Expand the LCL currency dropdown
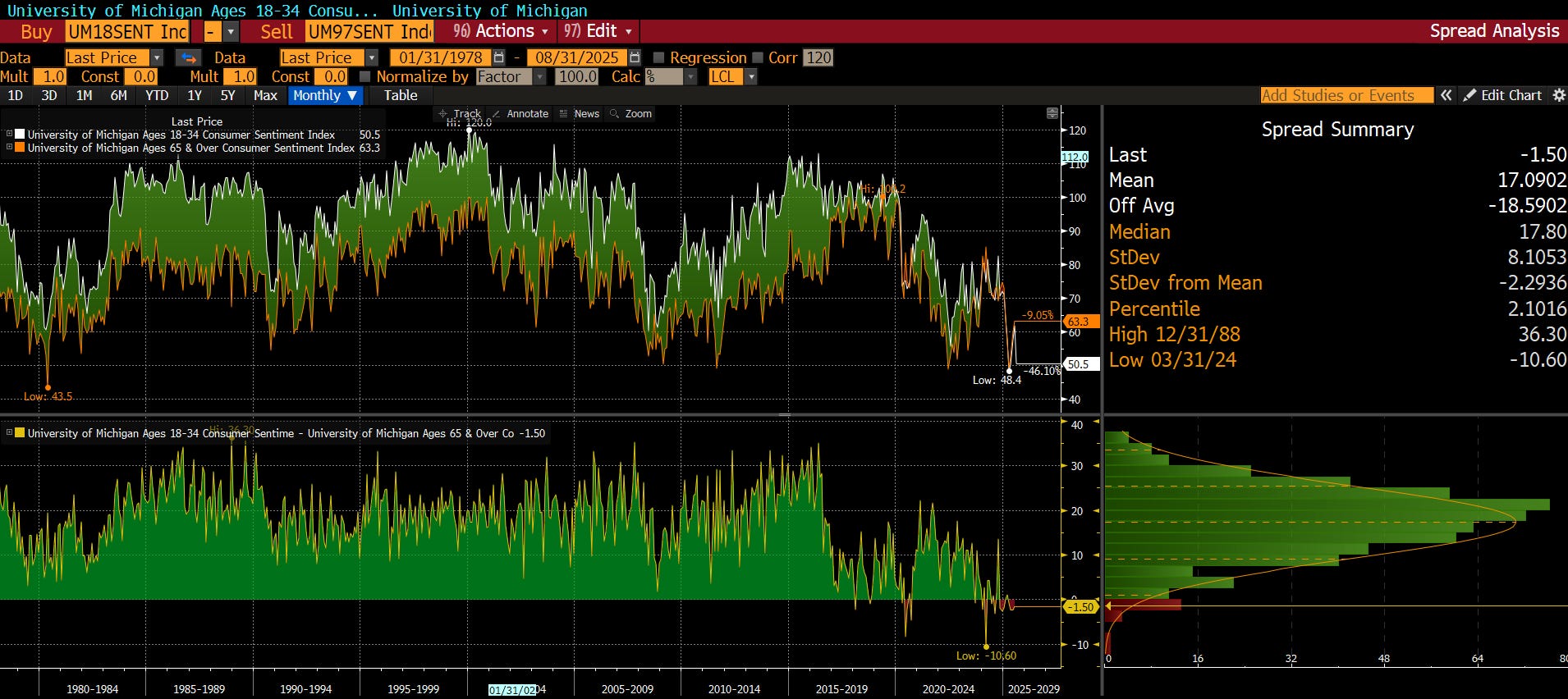Viewport: 1568px width, 699px height. click(750, 76)
